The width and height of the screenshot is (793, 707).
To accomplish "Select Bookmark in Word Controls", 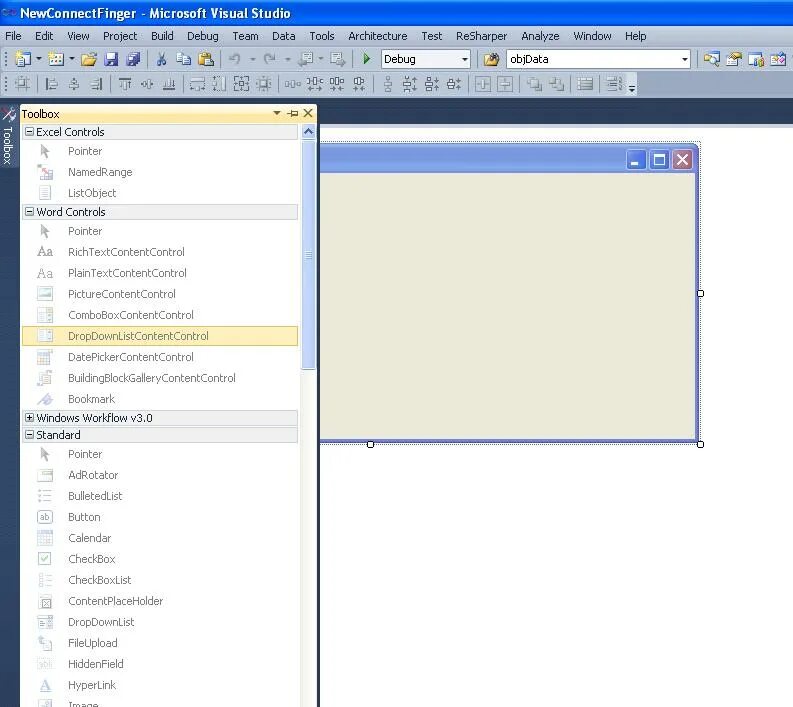I will point(160,399).
